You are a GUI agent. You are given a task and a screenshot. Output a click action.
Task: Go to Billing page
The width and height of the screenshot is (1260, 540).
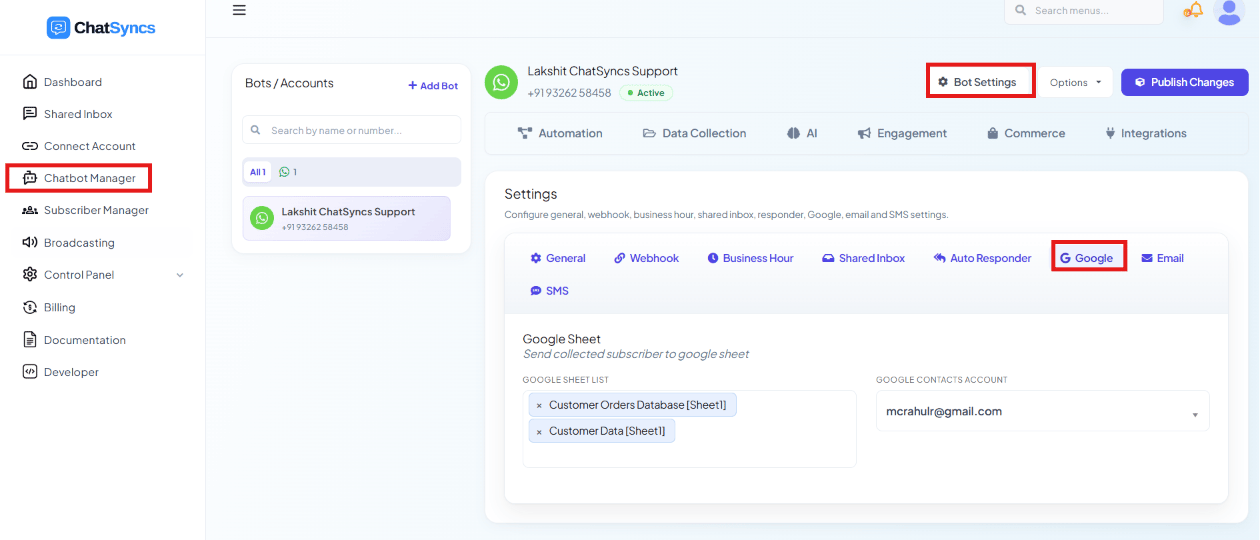[x=60, y=307]
